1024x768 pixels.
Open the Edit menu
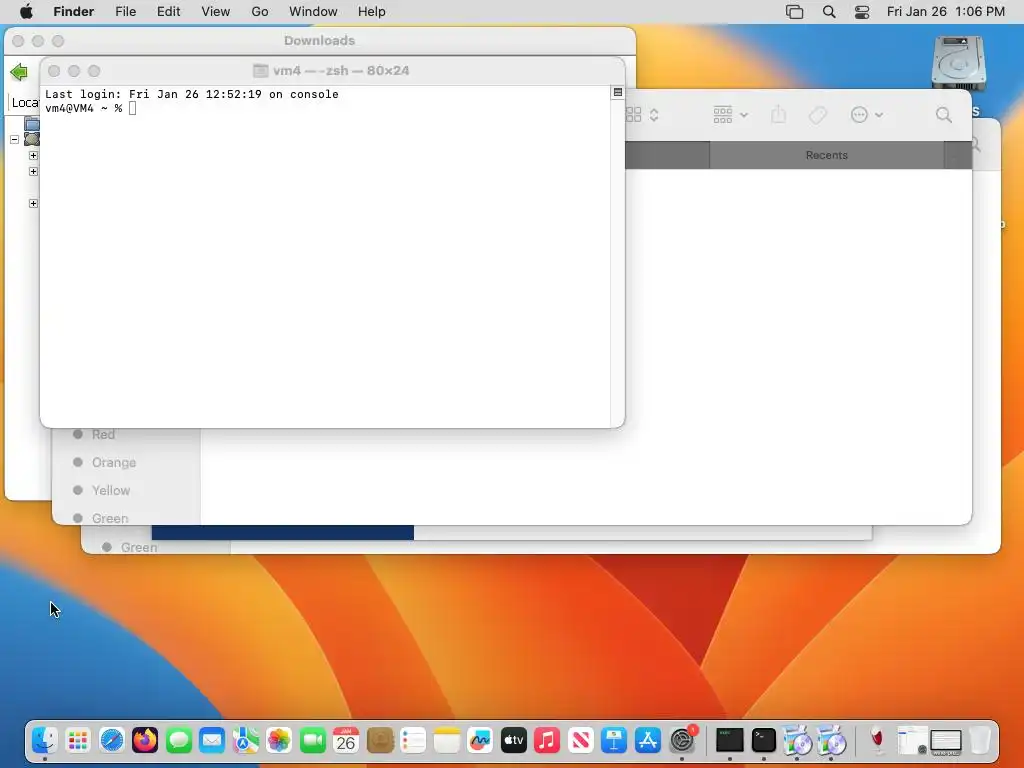point(168,12)
